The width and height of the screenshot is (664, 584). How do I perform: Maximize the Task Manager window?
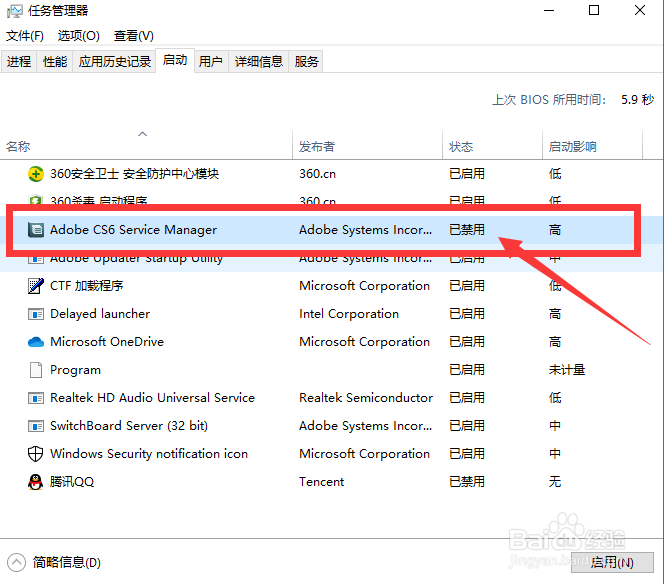point(594,10)
